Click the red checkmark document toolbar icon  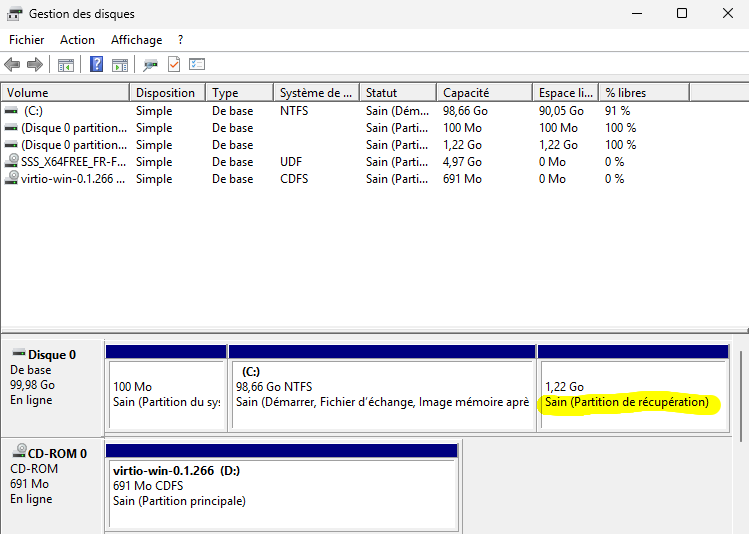point(174,65)
